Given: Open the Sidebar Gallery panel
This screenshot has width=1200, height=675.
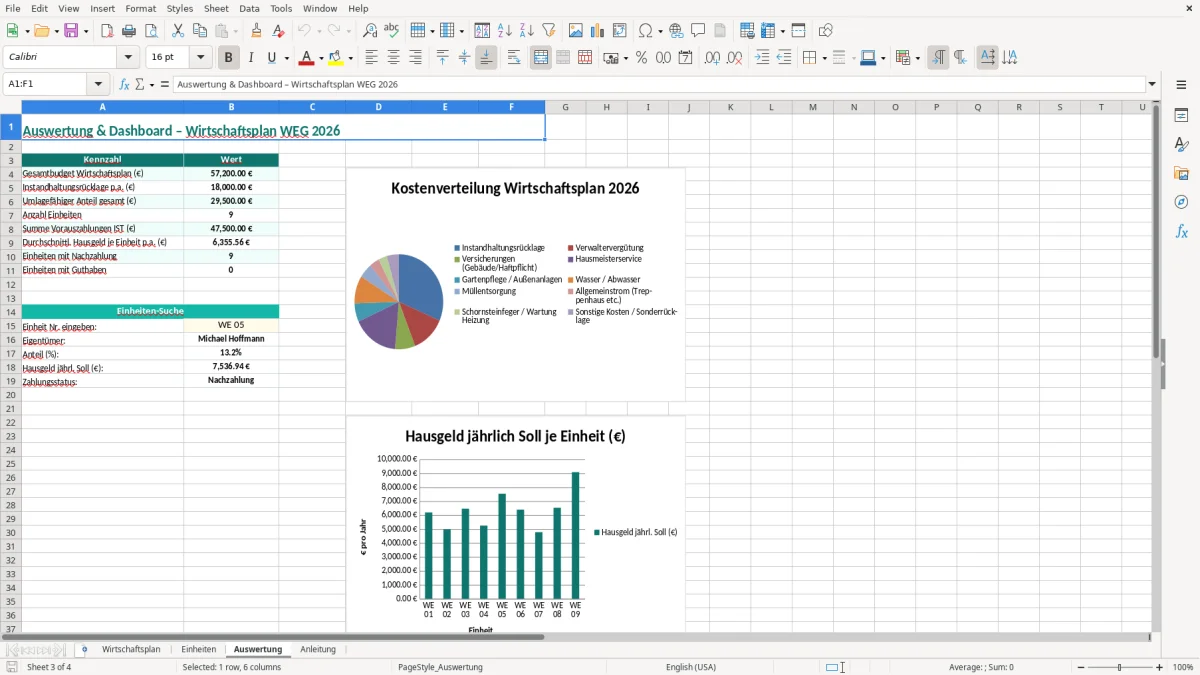Looking at the screenshot, I should (1181, 174).
